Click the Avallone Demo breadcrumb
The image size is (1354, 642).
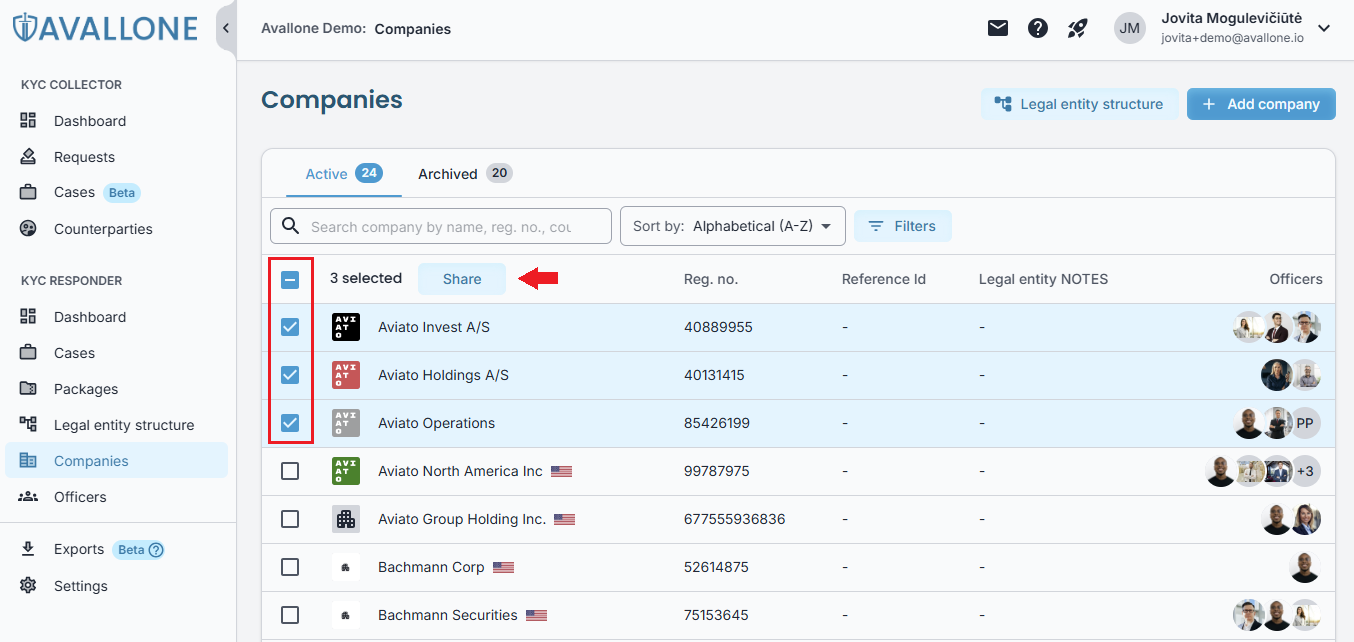pyautogui.click(x=313, y=29)
